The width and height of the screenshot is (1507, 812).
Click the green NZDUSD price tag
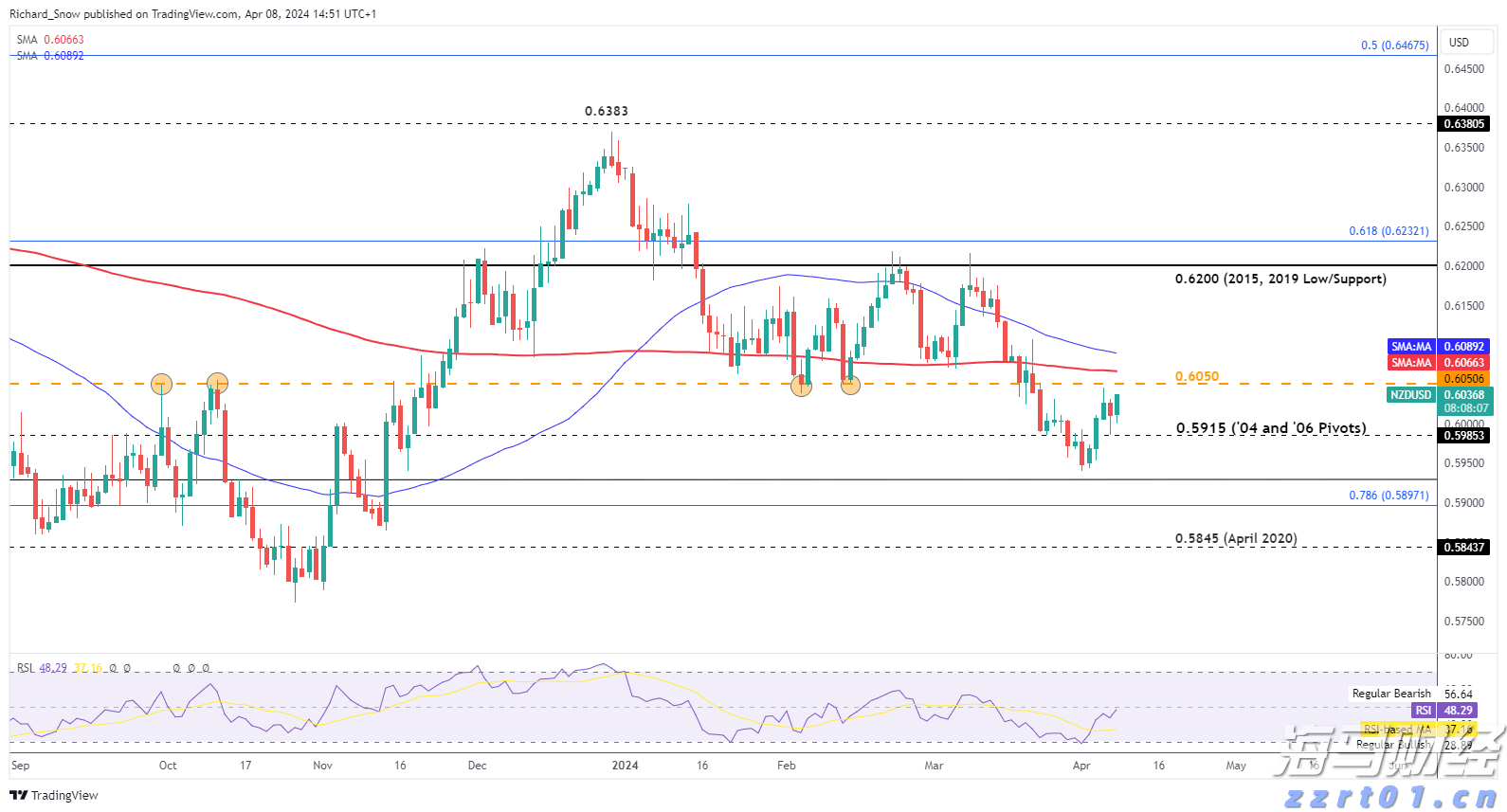pyautogui.click(x=1410, y=395)
